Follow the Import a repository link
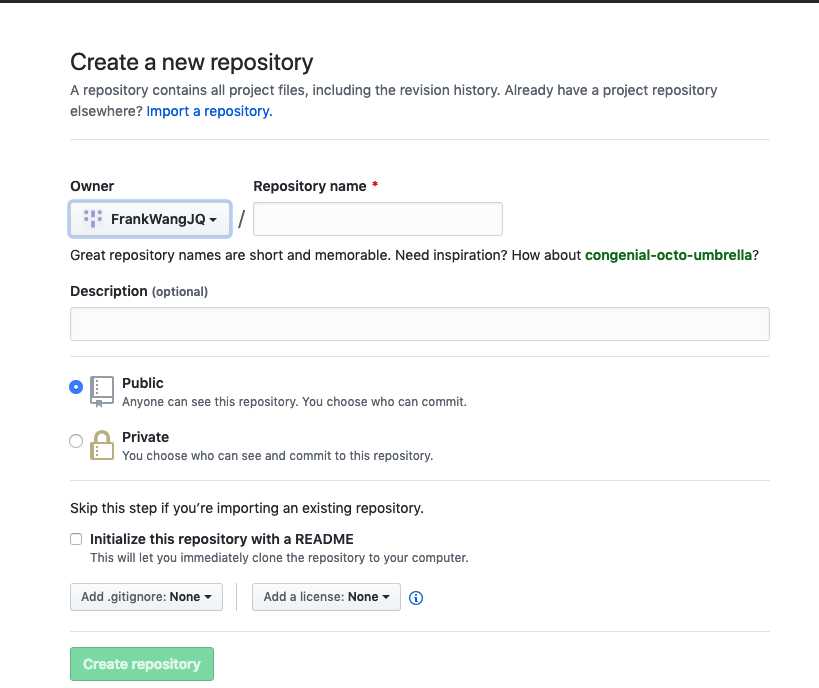Screen dimensions: 819x688 click(209, 111)
